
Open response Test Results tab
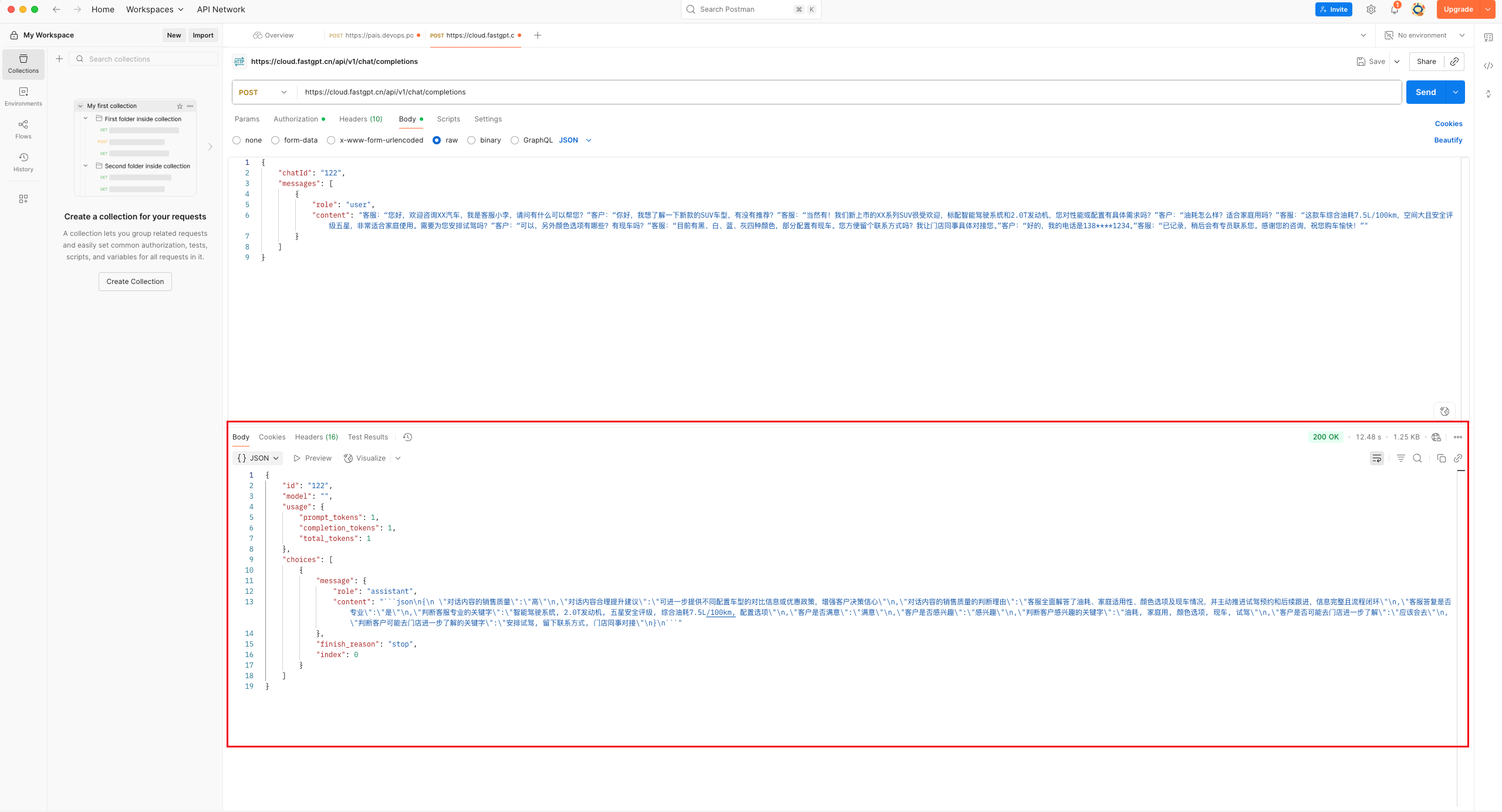368,437
